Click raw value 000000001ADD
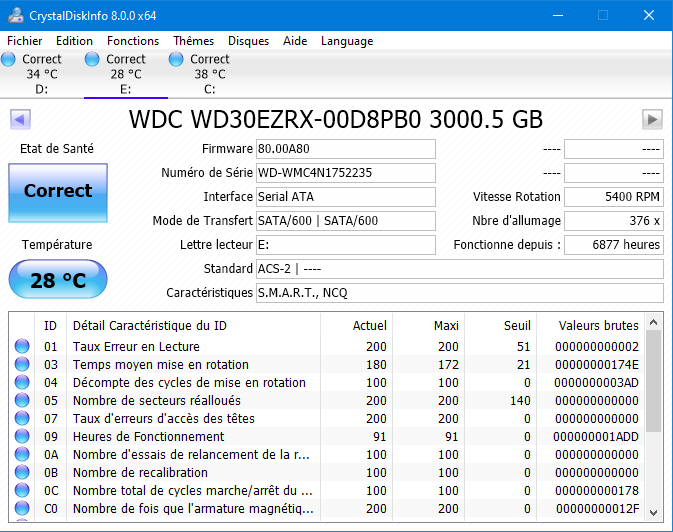 click(596, 436)
